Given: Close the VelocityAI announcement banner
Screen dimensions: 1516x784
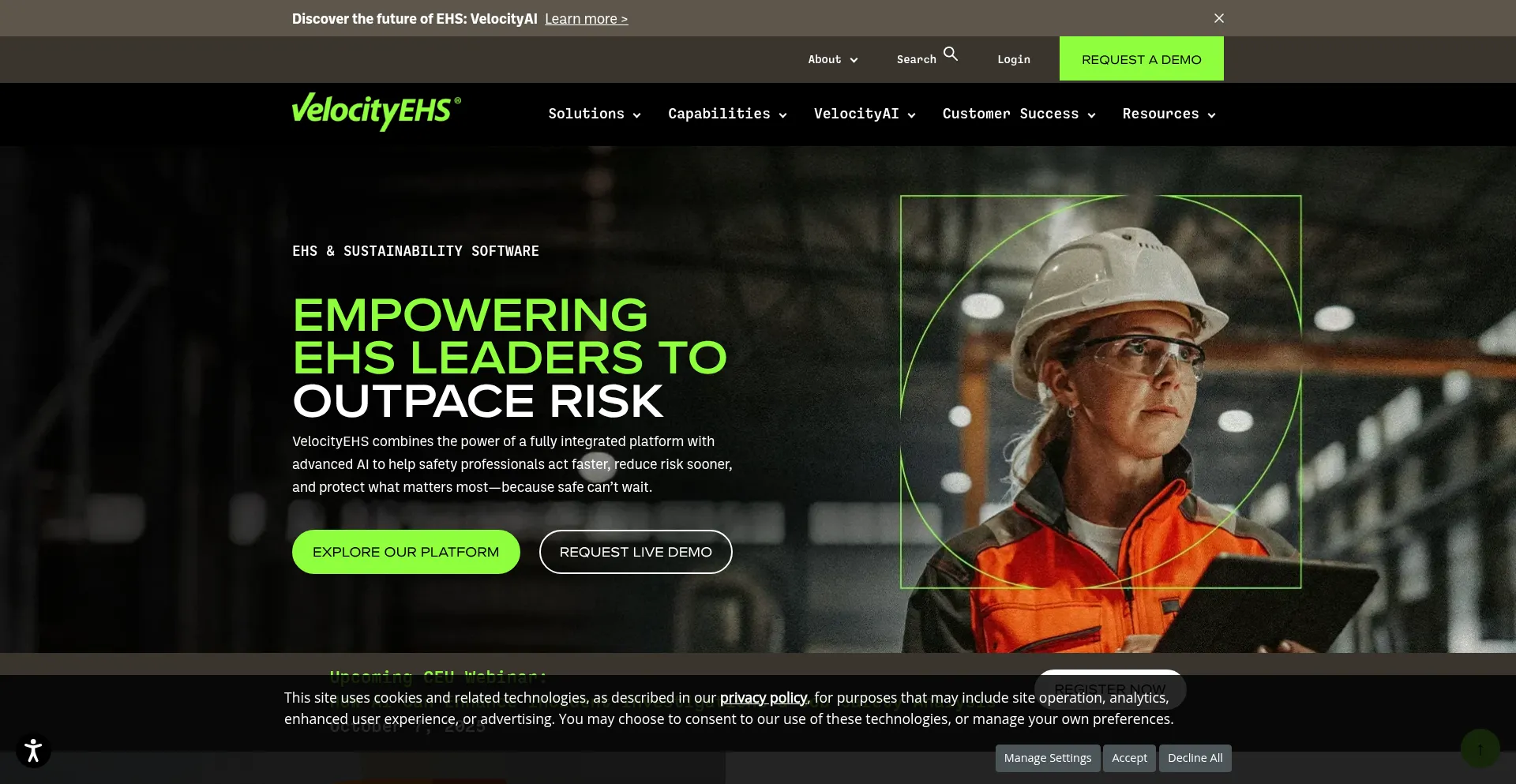Looking at the screenshot, I should click(1218, 18).
